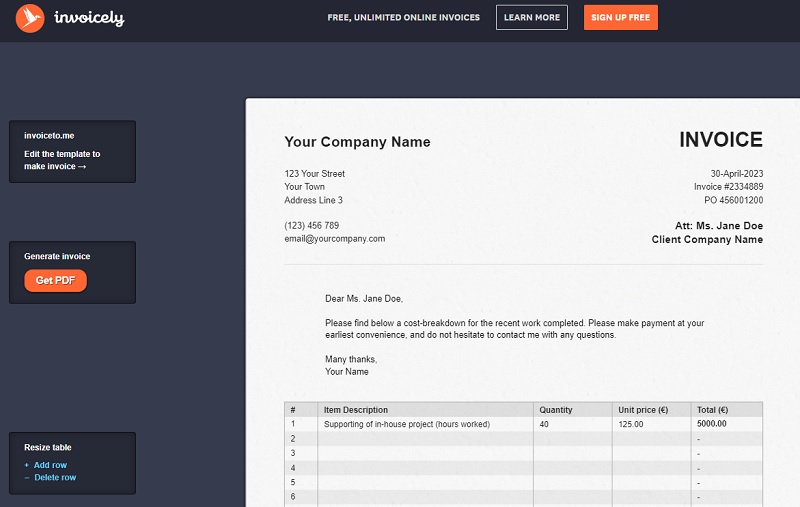
Task: Edit the Your Name signature
Action: tap(347, 372)
